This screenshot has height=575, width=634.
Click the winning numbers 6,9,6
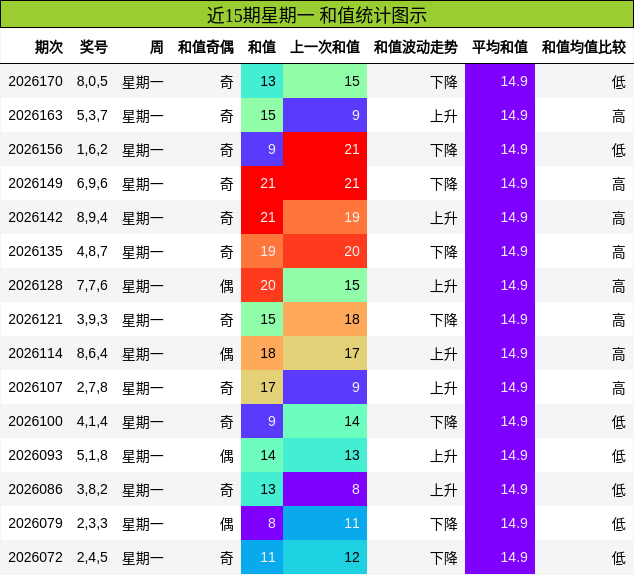tap(92, 183)
